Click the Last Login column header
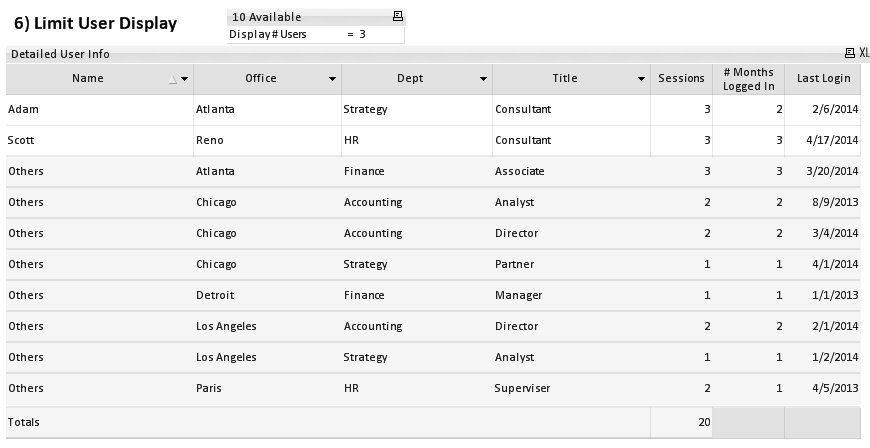 click(823, 79)
